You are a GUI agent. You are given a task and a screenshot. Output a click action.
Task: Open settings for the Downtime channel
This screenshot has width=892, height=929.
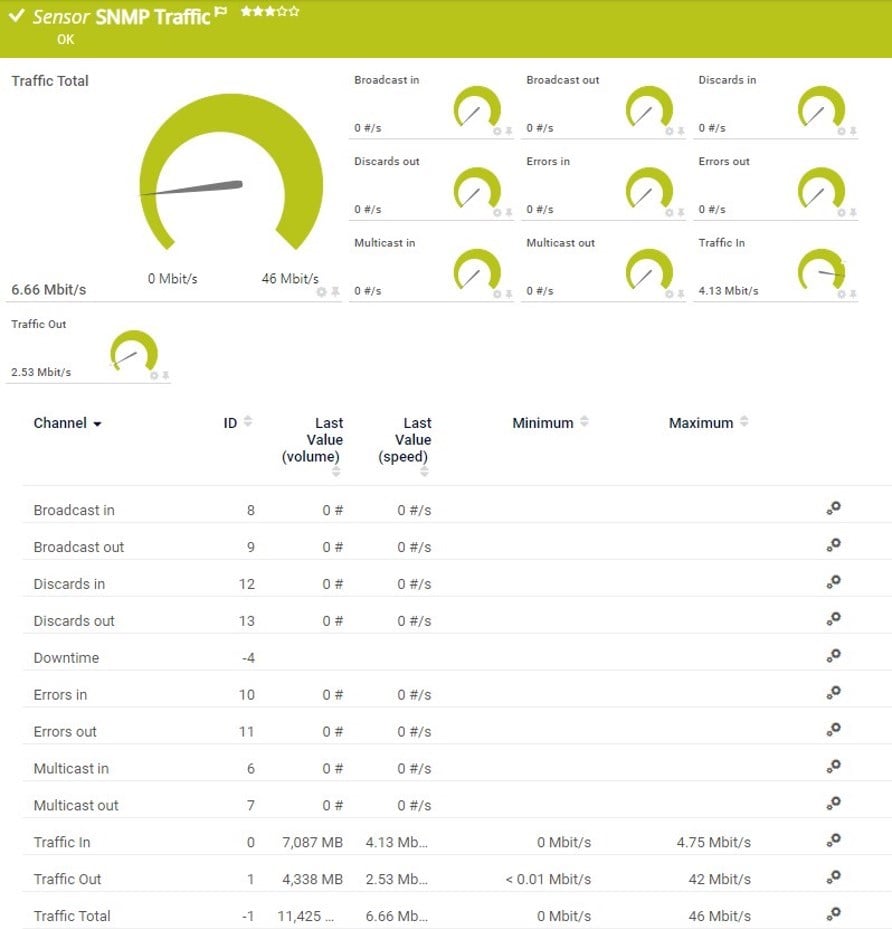click(x=834, y=656)
